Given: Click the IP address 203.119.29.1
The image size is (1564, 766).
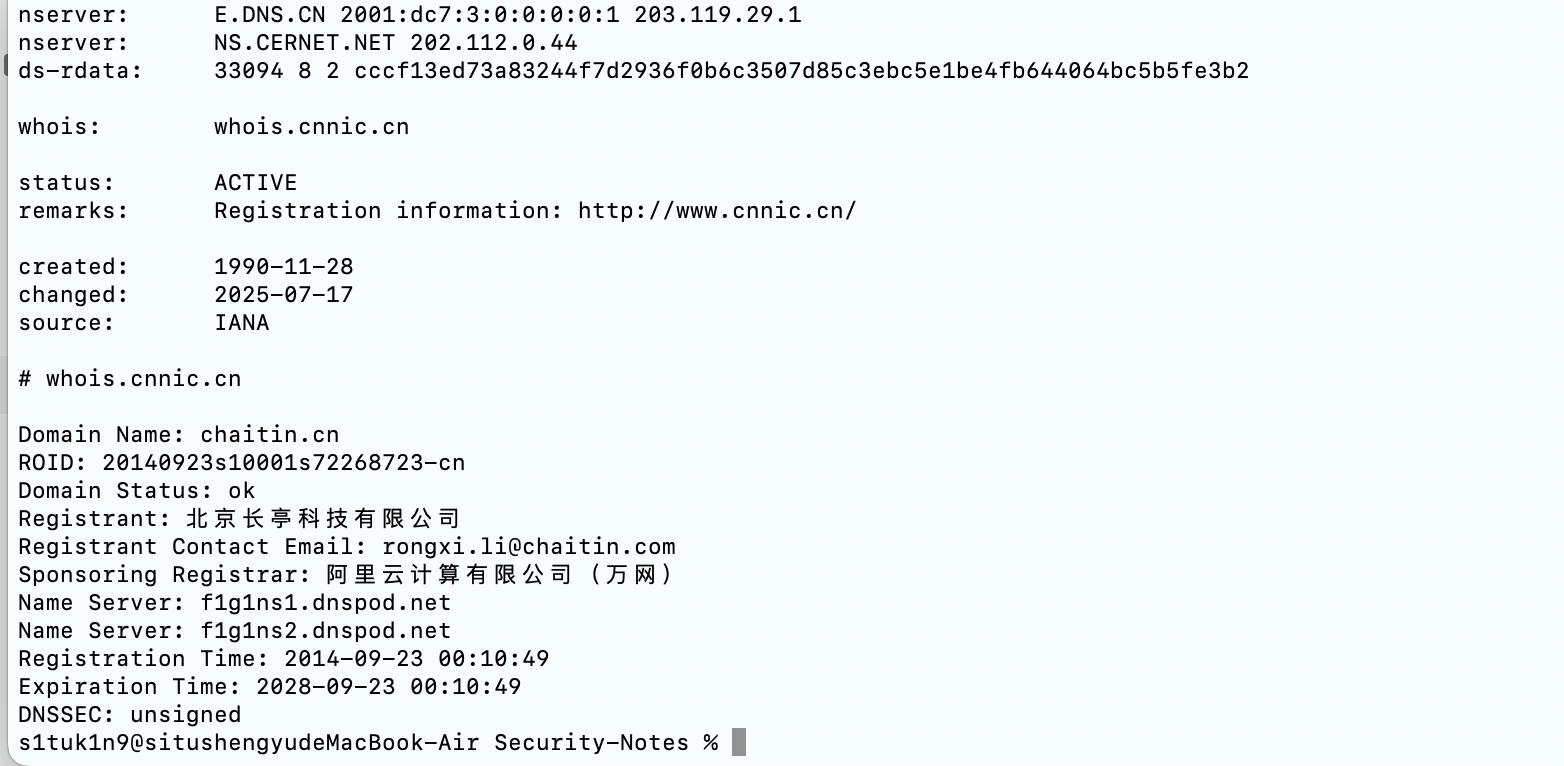Looking at the screenshot, I should [717, 15].
